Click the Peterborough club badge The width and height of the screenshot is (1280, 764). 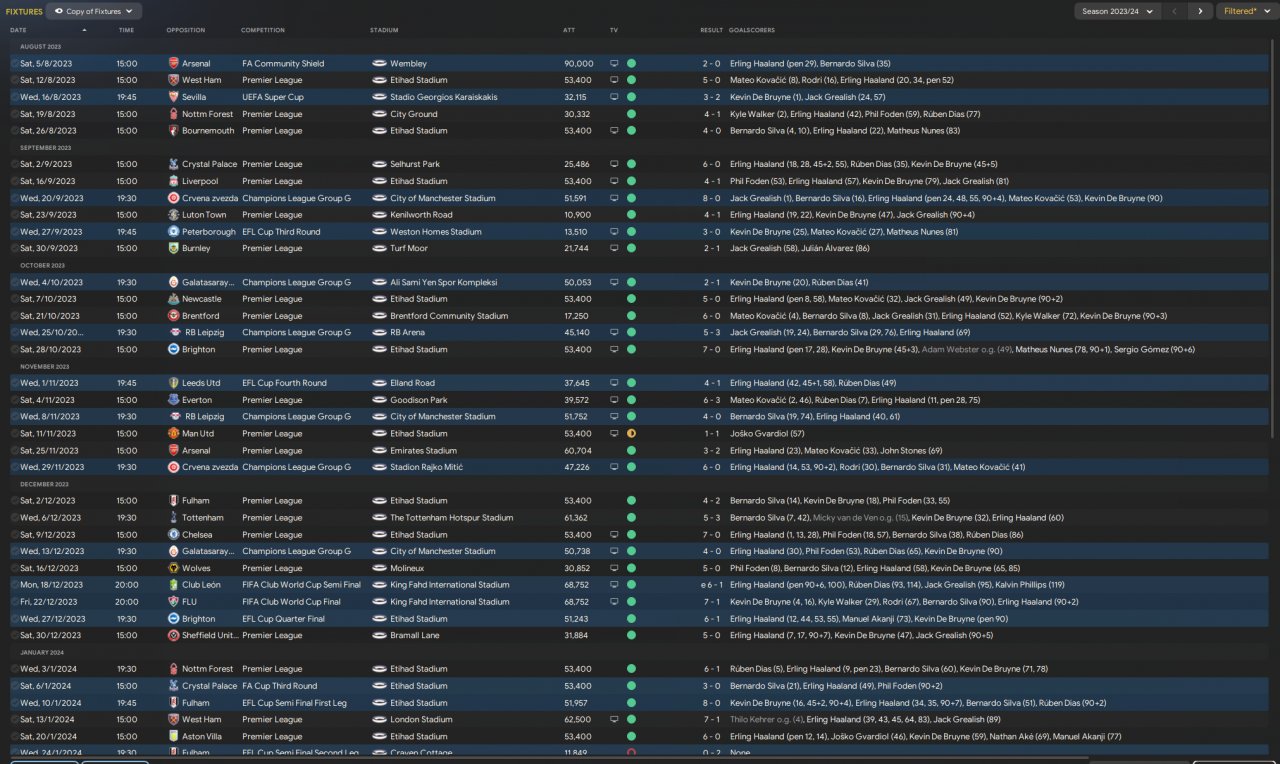(174, 232)
